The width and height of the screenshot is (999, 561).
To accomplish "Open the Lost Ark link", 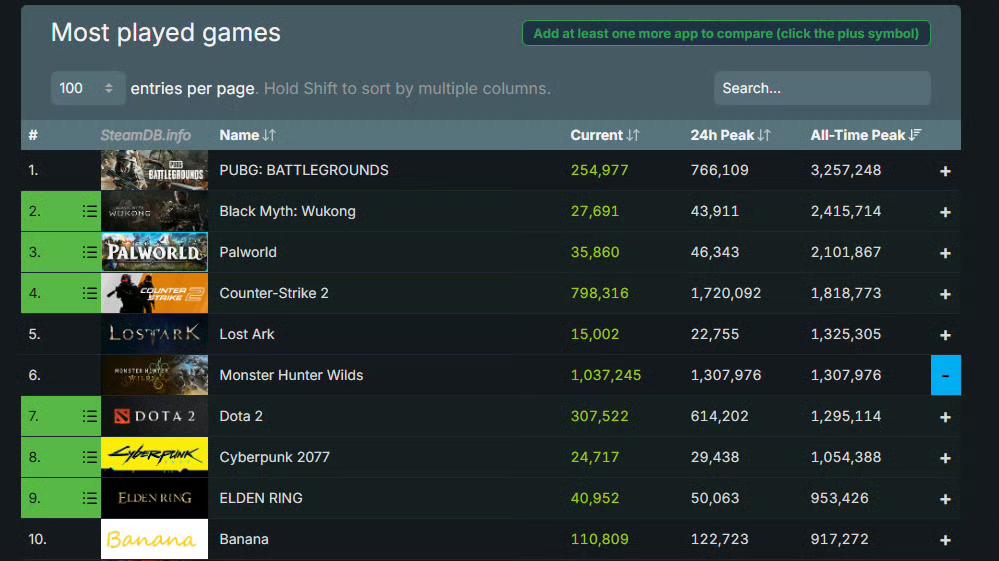I will tap(247, 334).
